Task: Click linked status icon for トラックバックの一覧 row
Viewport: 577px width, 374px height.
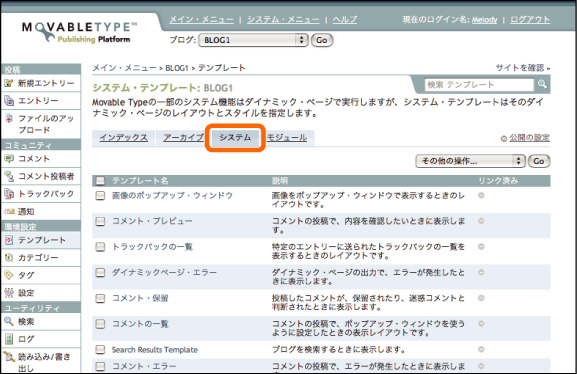Action: point(481,247)
